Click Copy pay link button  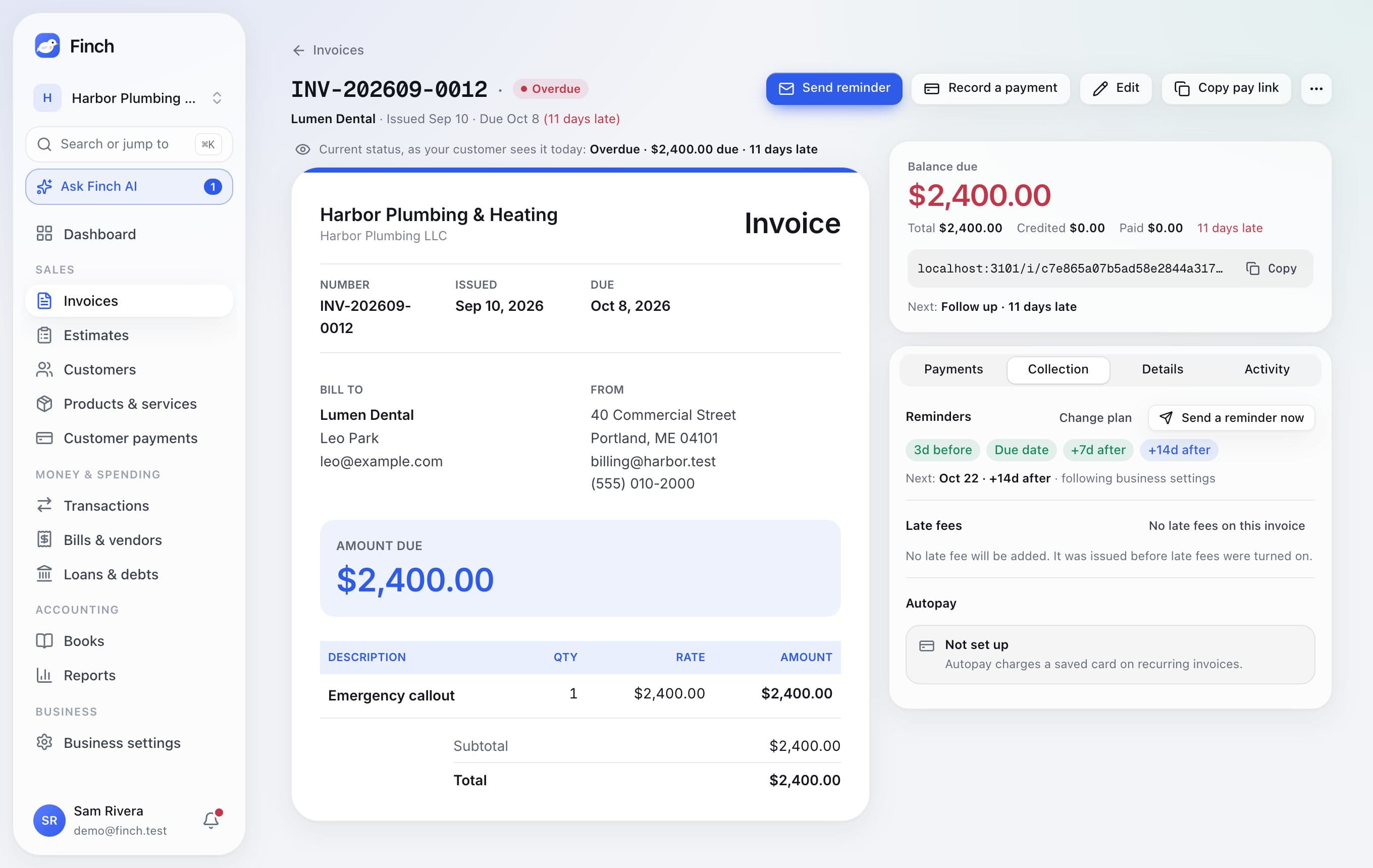(1227, 88)
